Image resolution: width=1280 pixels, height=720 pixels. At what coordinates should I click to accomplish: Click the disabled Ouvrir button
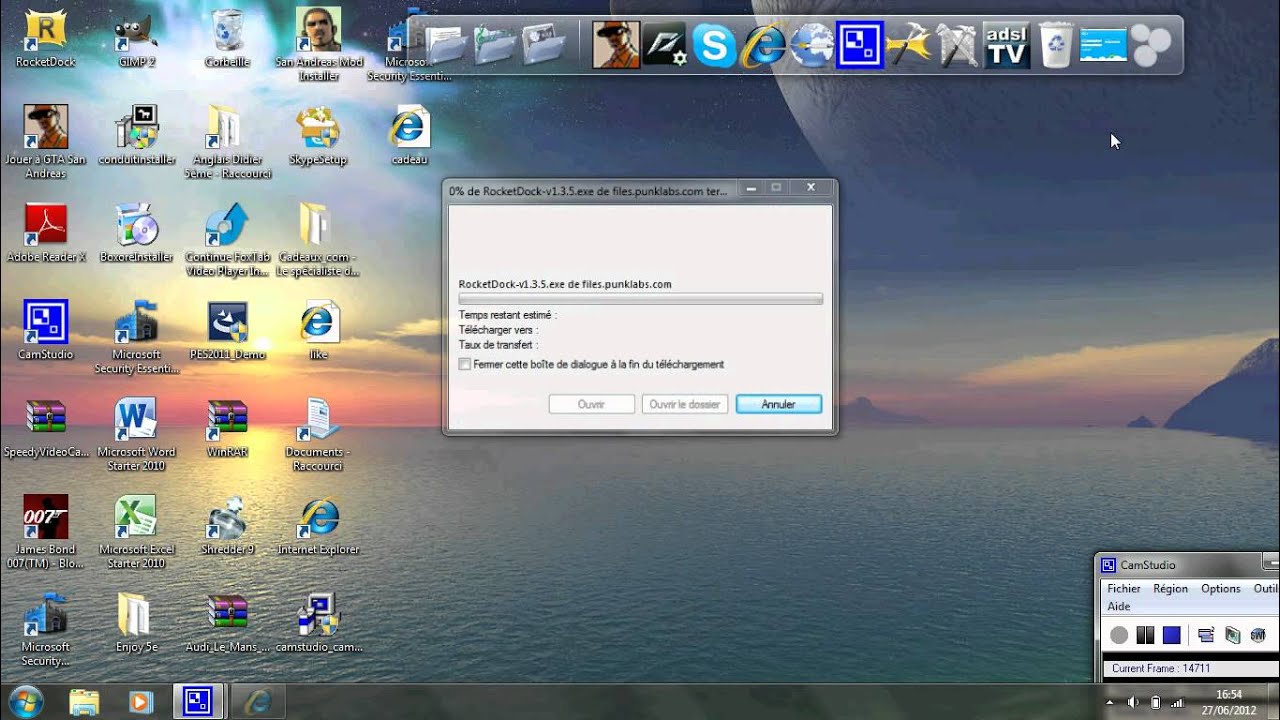click(x=592, y=404)
